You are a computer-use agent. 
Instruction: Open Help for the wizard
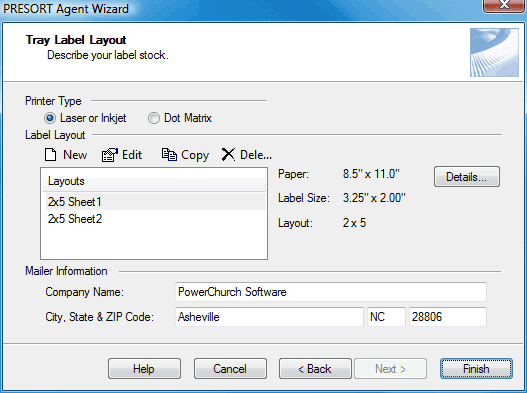tap(144, 369)
